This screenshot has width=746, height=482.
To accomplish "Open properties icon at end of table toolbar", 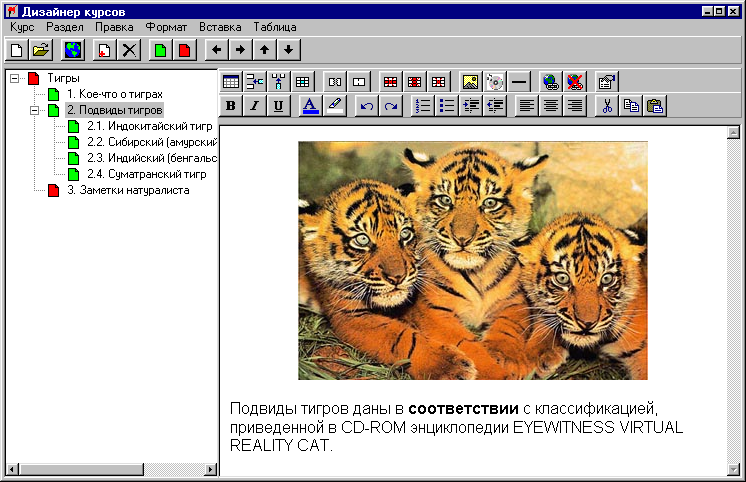I will (x=607, y=82).
